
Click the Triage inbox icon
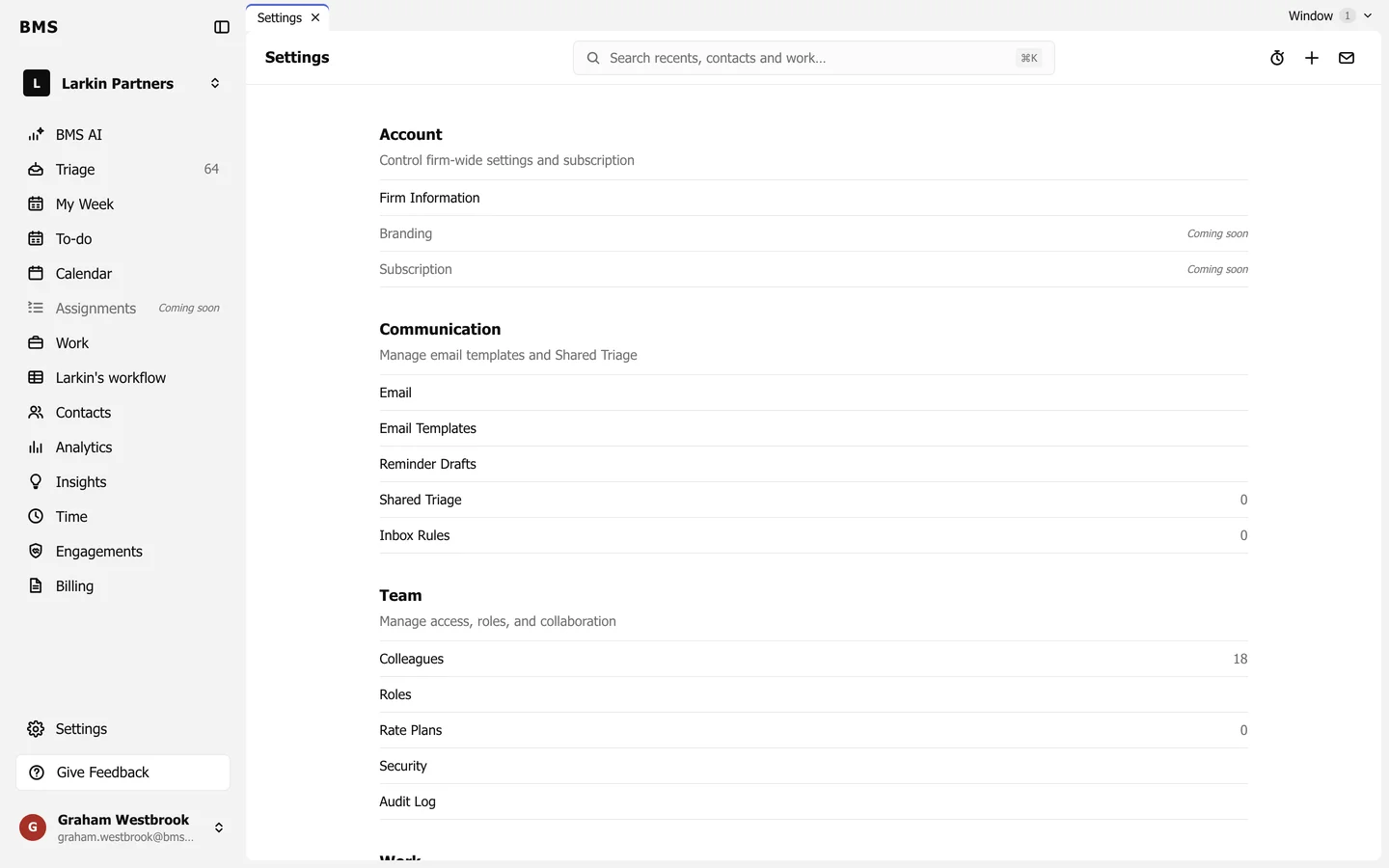(x=36, y=169)
